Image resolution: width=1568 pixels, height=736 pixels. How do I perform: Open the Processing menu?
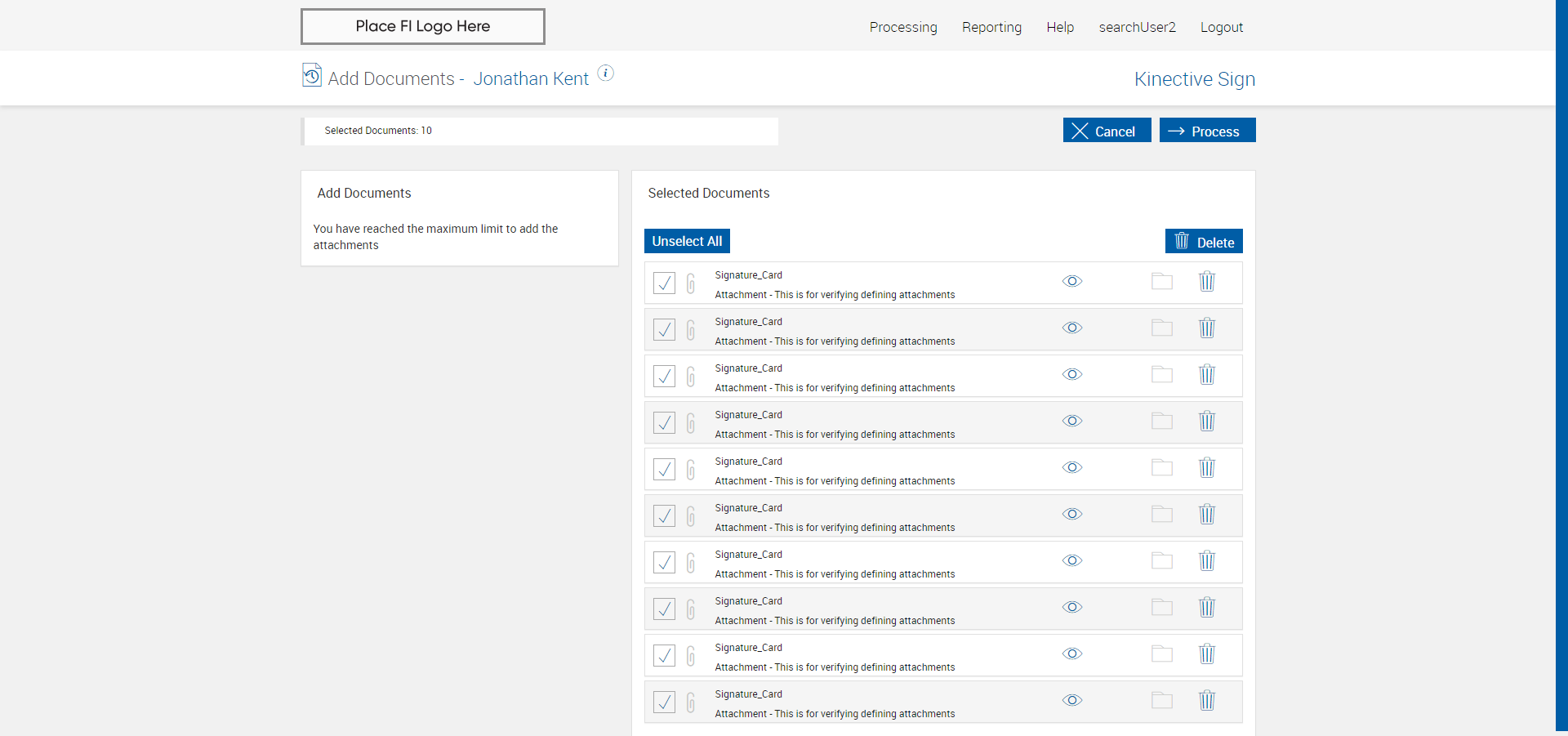(903, 27)
